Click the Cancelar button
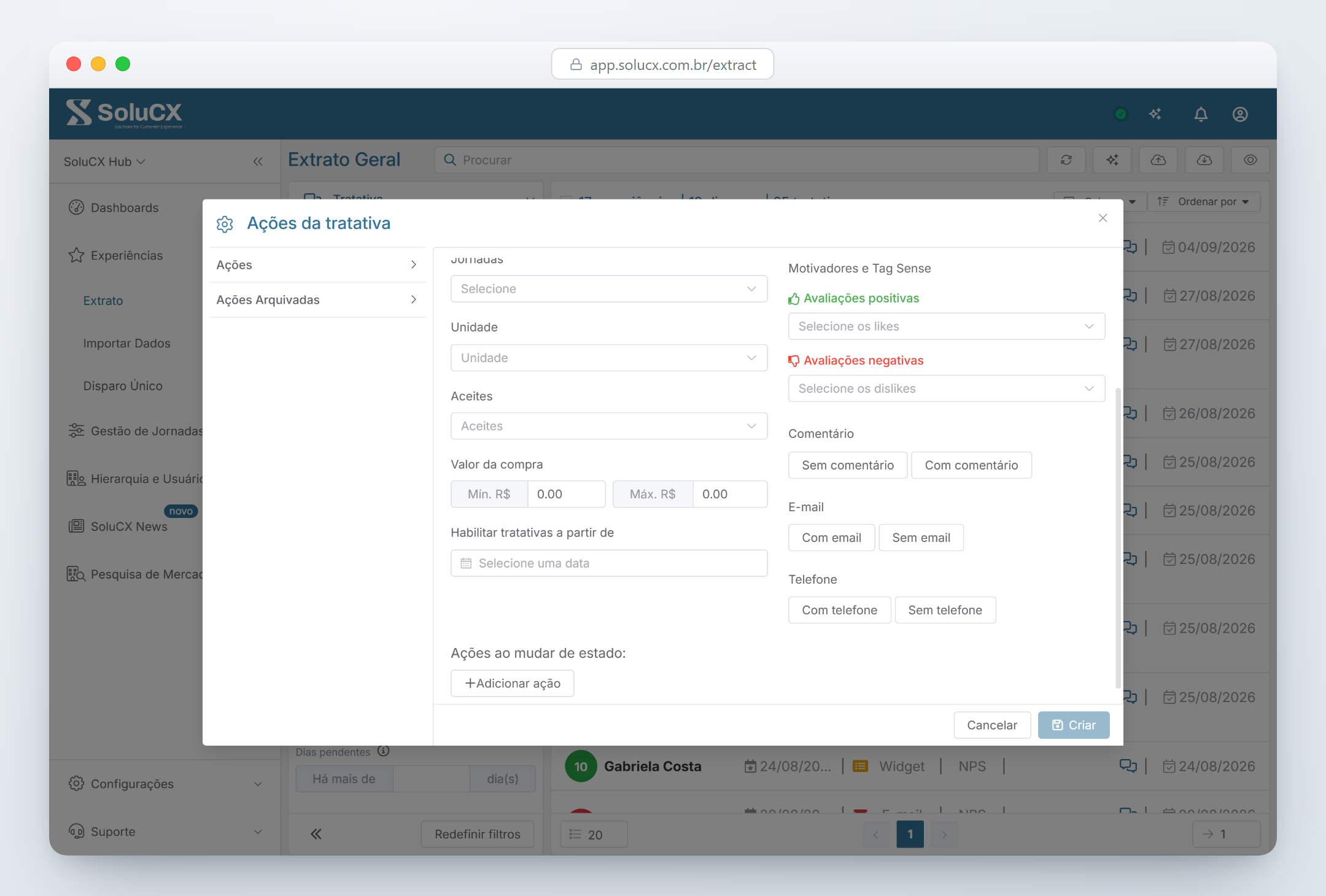 click(992, 725)
